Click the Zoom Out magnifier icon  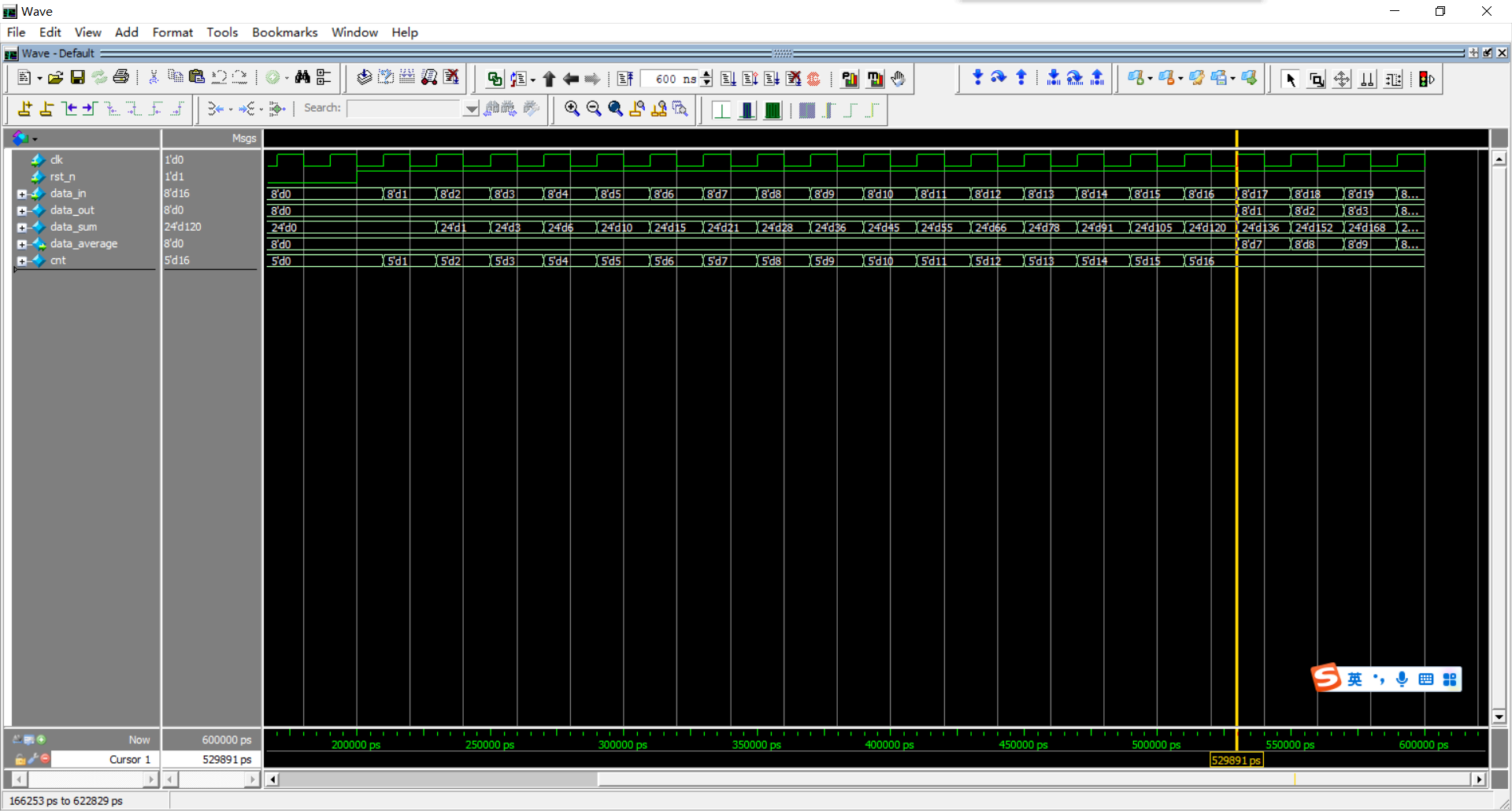pyautogui.click(x=594, y=109)
